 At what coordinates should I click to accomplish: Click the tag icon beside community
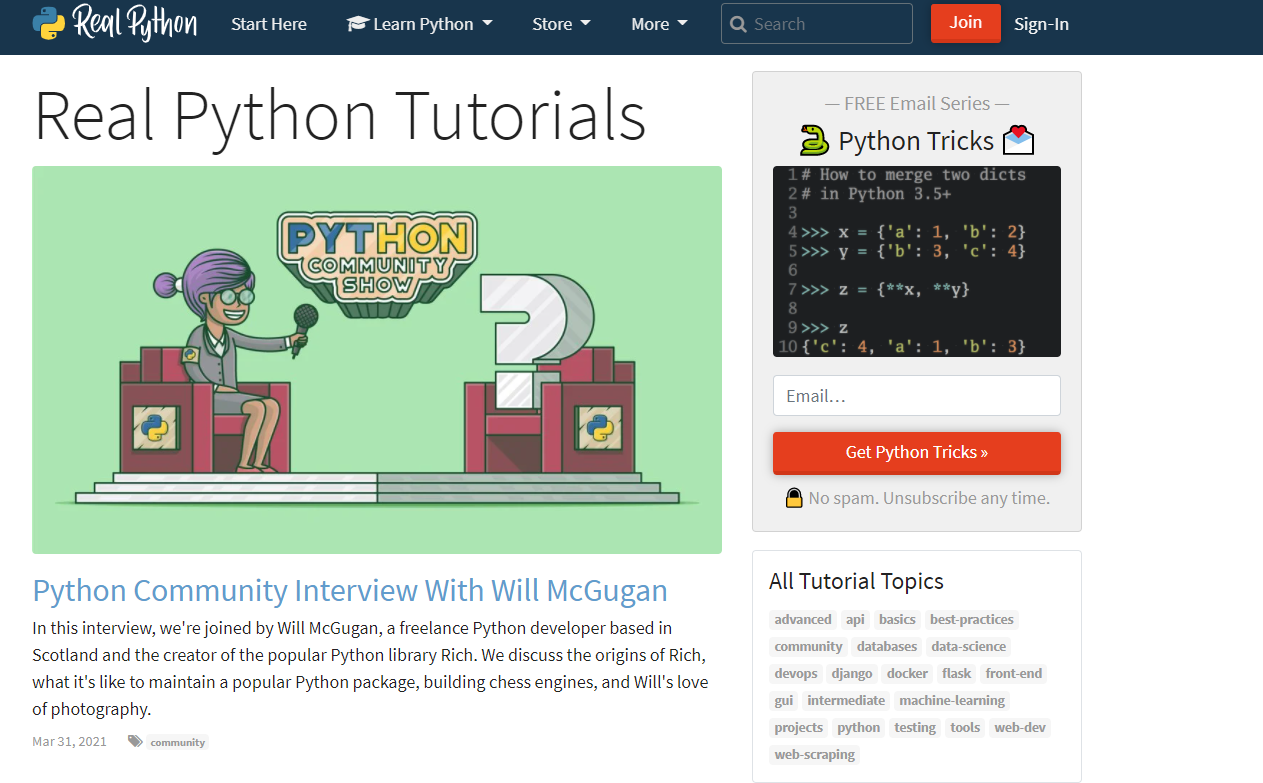135,741
